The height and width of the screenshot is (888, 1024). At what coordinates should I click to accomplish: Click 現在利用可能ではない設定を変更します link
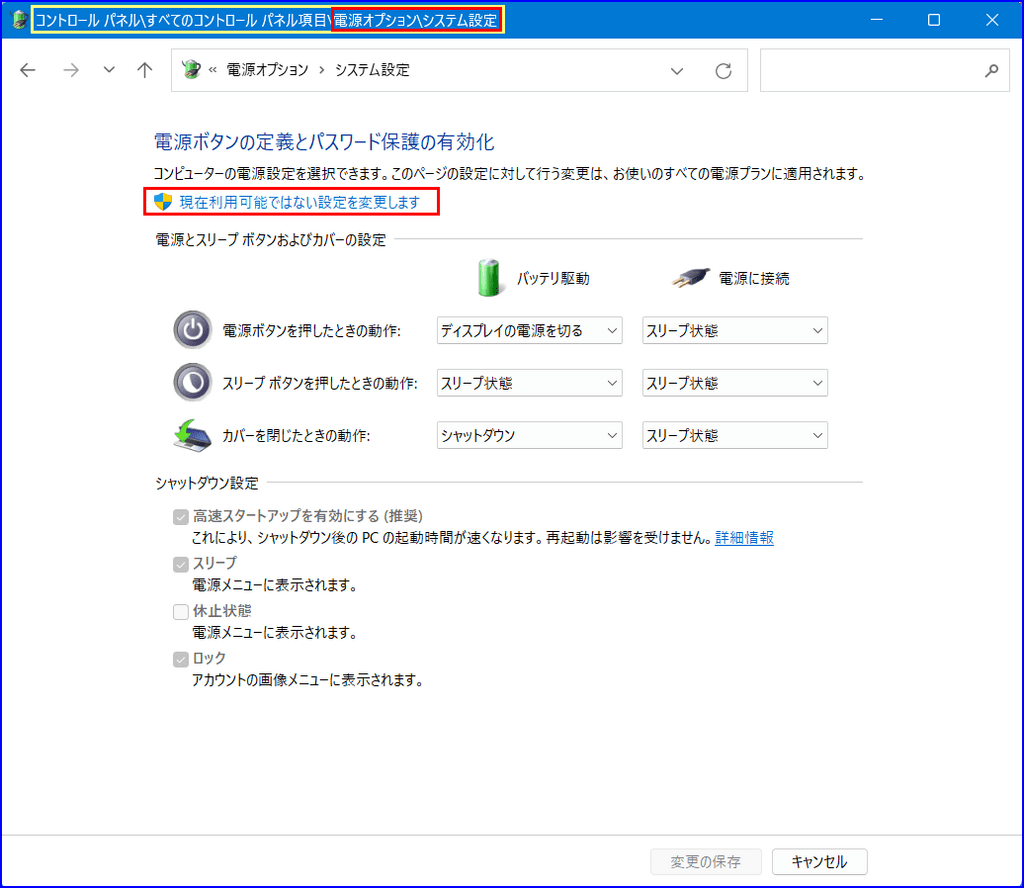click(x=299, y=202)
